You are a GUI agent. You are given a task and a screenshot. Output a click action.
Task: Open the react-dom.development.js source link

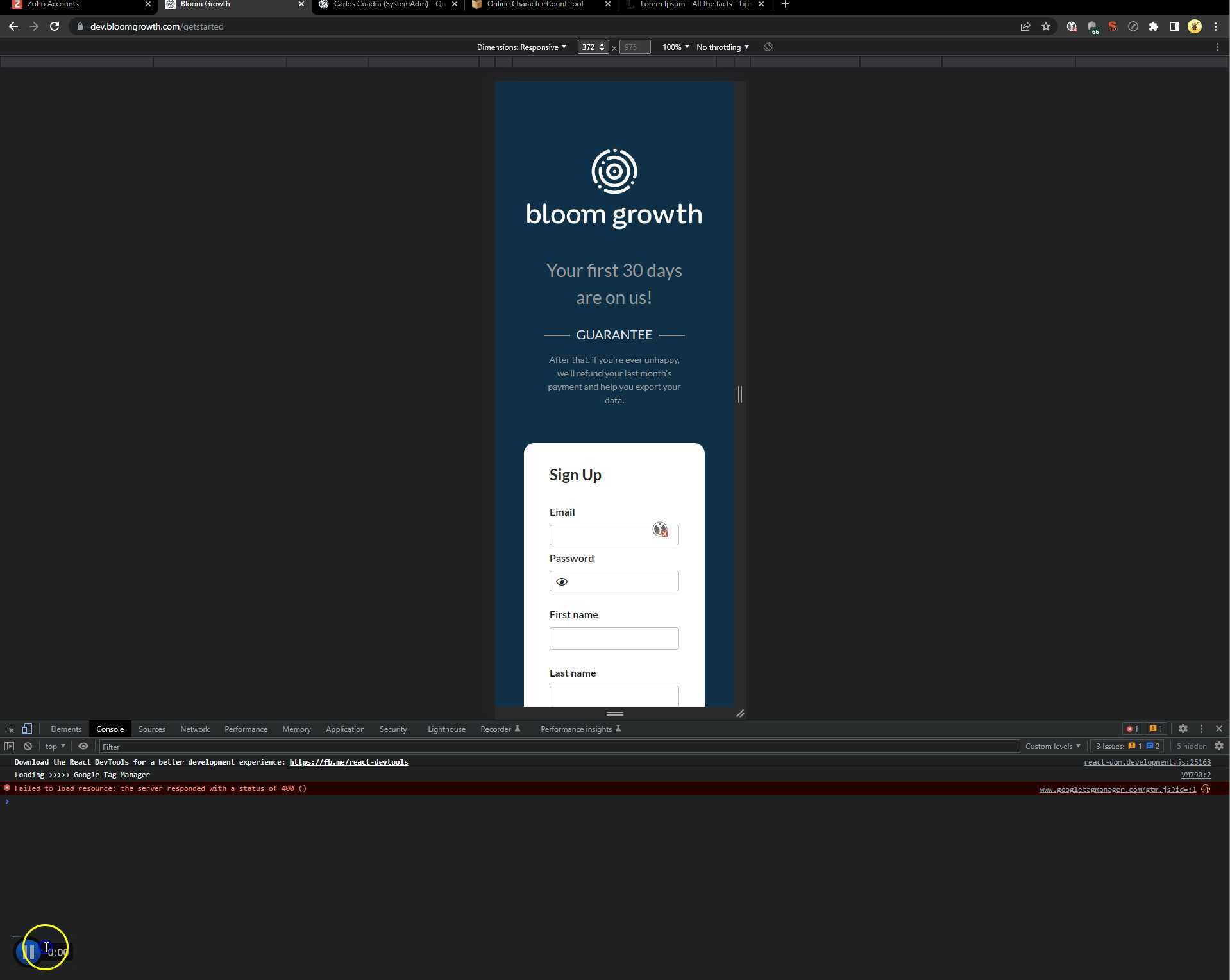click(x=1147, y=763)
